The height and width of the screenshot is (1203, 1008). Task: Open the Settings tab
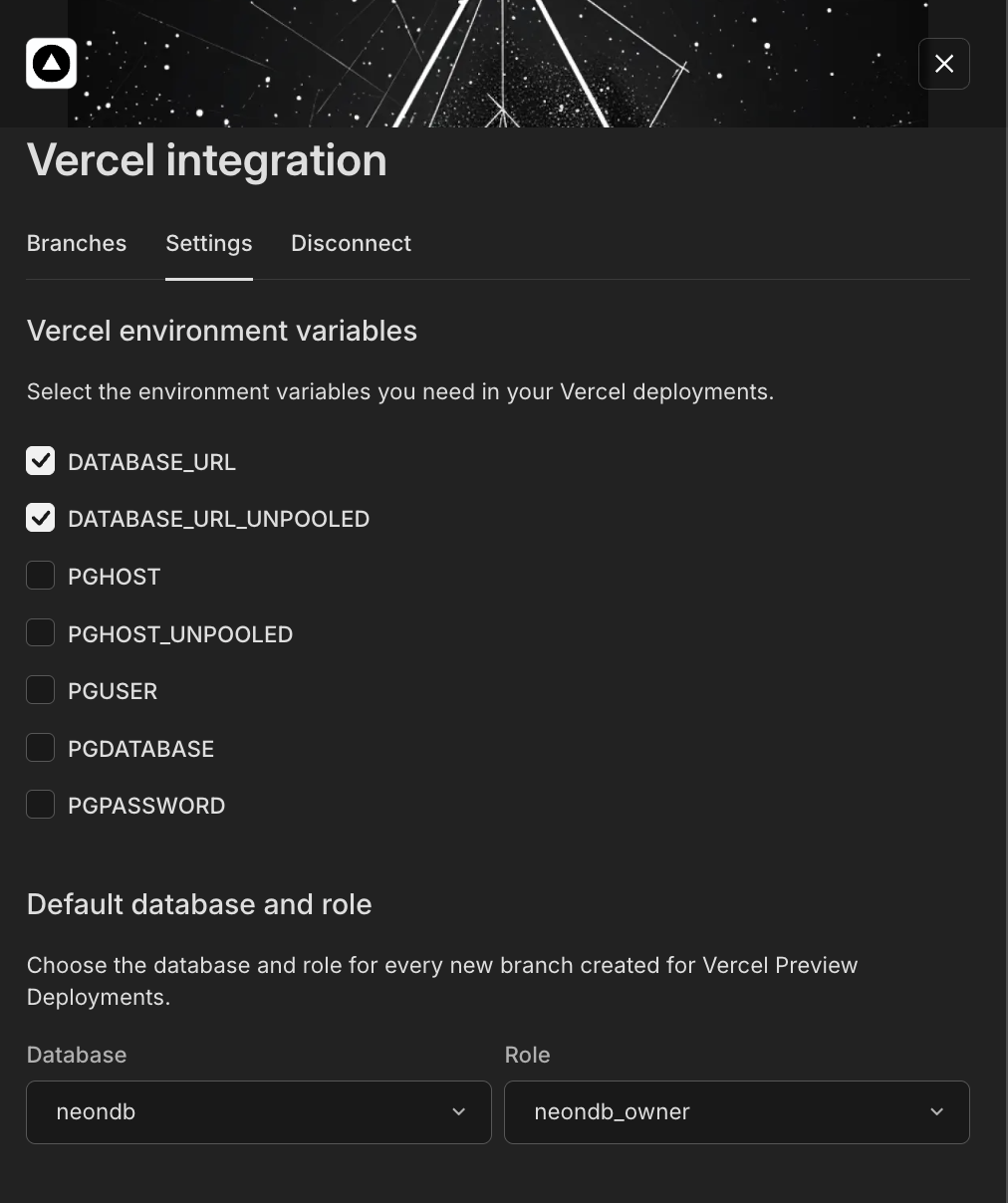point(209,243)
